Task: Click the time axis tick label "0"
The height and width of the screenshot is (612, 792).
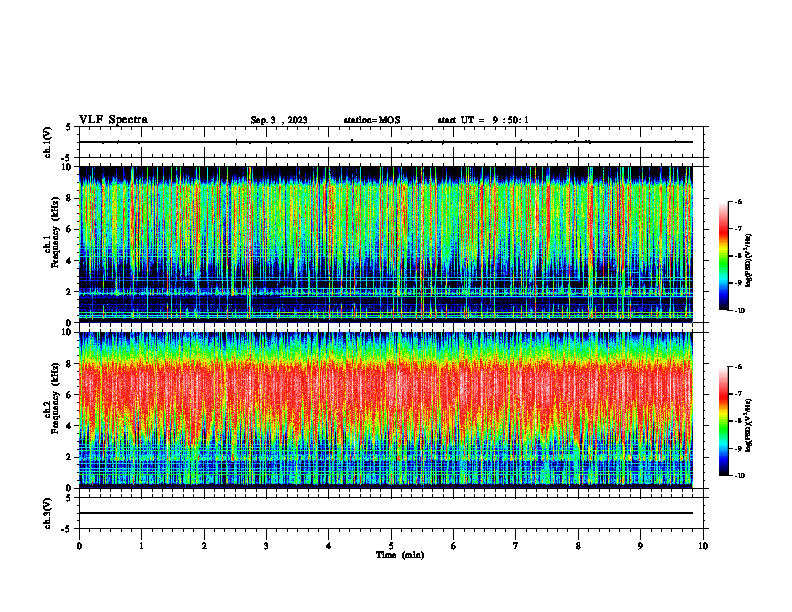Action: click(79, 546)
